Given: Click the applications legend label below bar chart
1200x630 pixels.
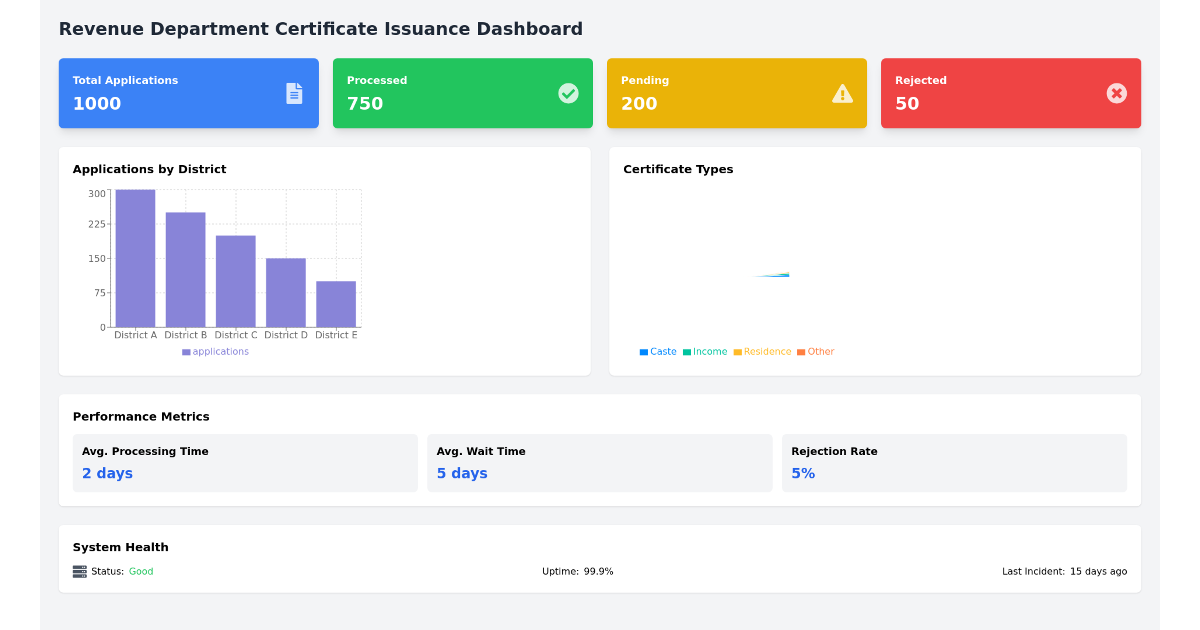Looking at the screenshot, I should (x=222, y=351).
